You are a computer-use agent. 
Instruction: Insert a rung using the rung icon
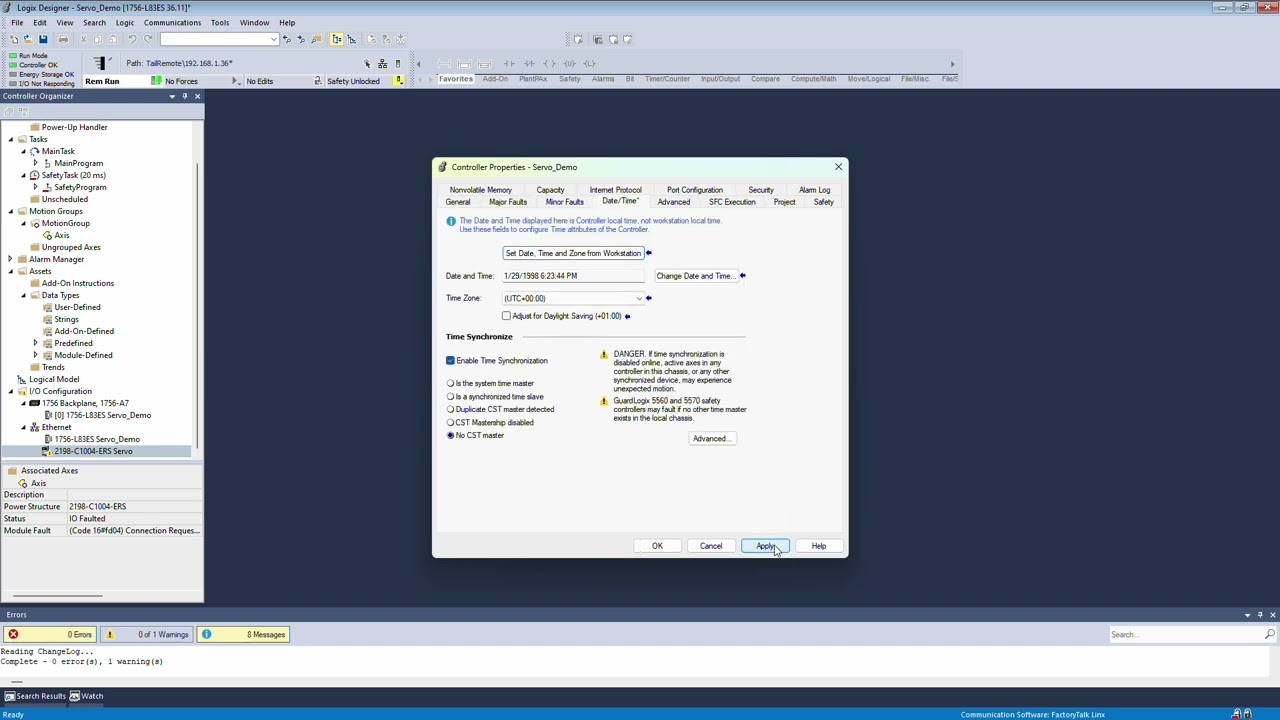445,64
